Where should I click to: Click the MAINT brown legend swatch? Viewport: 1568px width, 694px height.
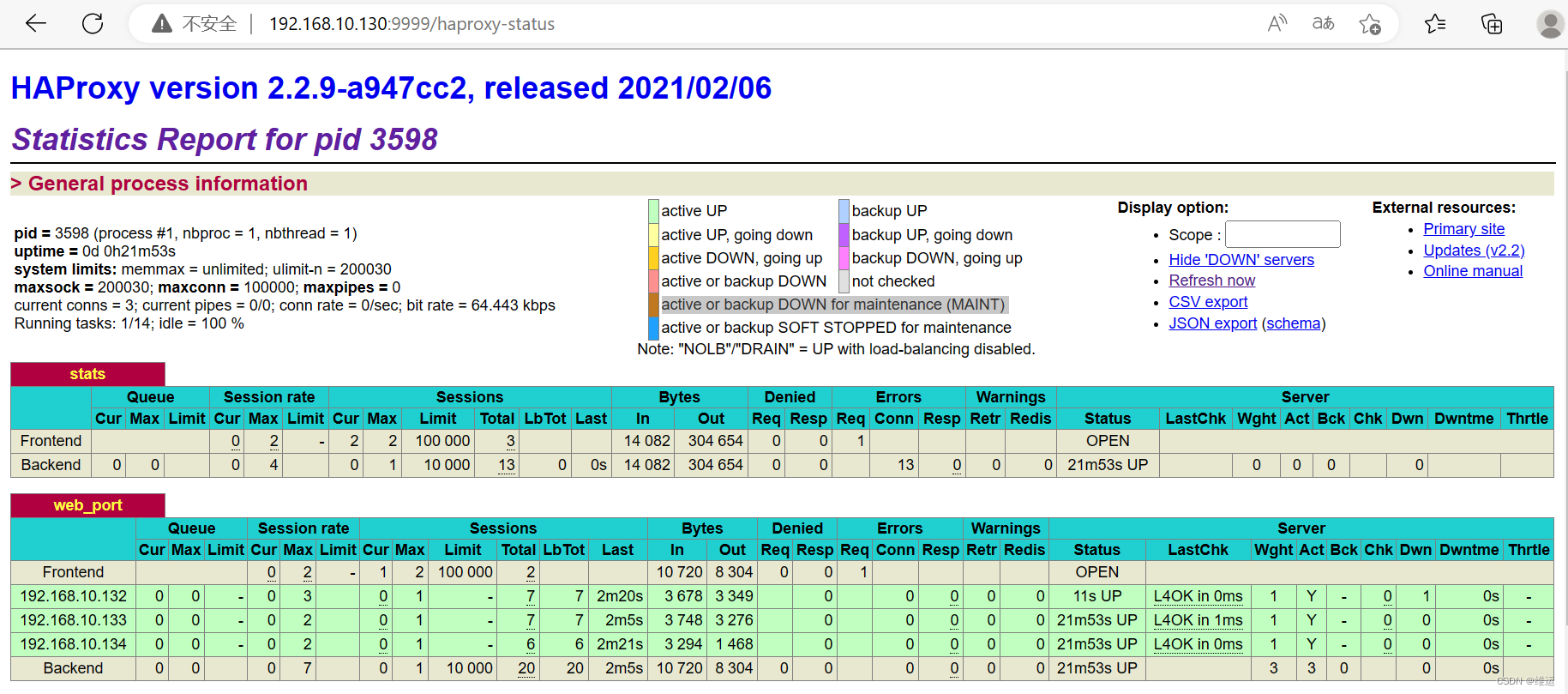(x=653, y=305)
